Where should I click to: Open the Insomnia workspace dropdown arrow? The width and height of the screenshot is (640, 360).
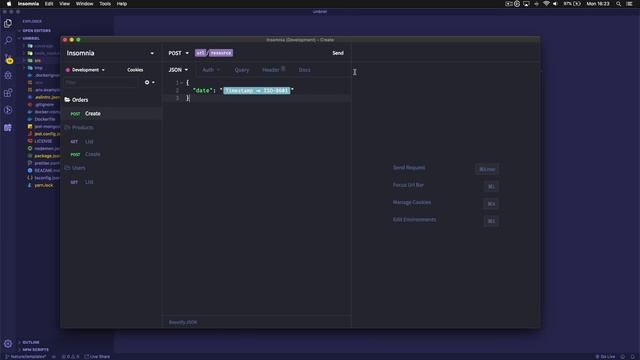pos(152,53)
